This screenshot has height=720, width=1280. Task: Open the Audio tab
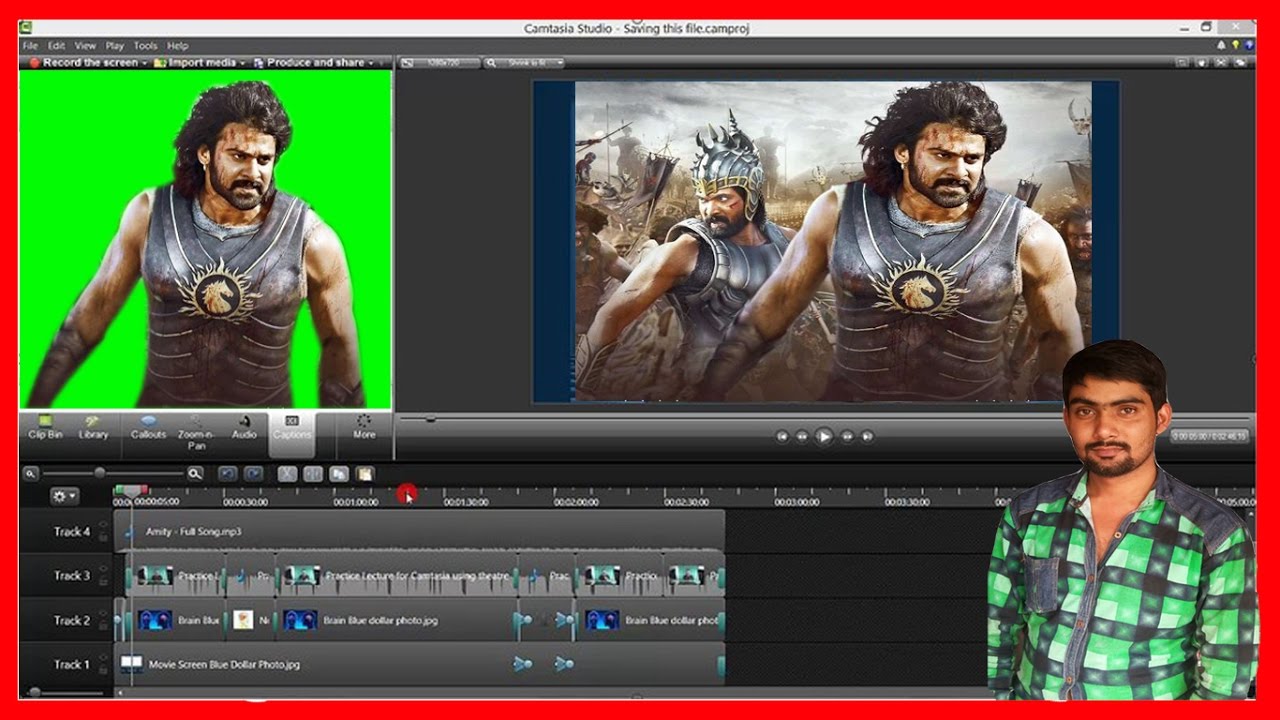[x=244, y=427]
